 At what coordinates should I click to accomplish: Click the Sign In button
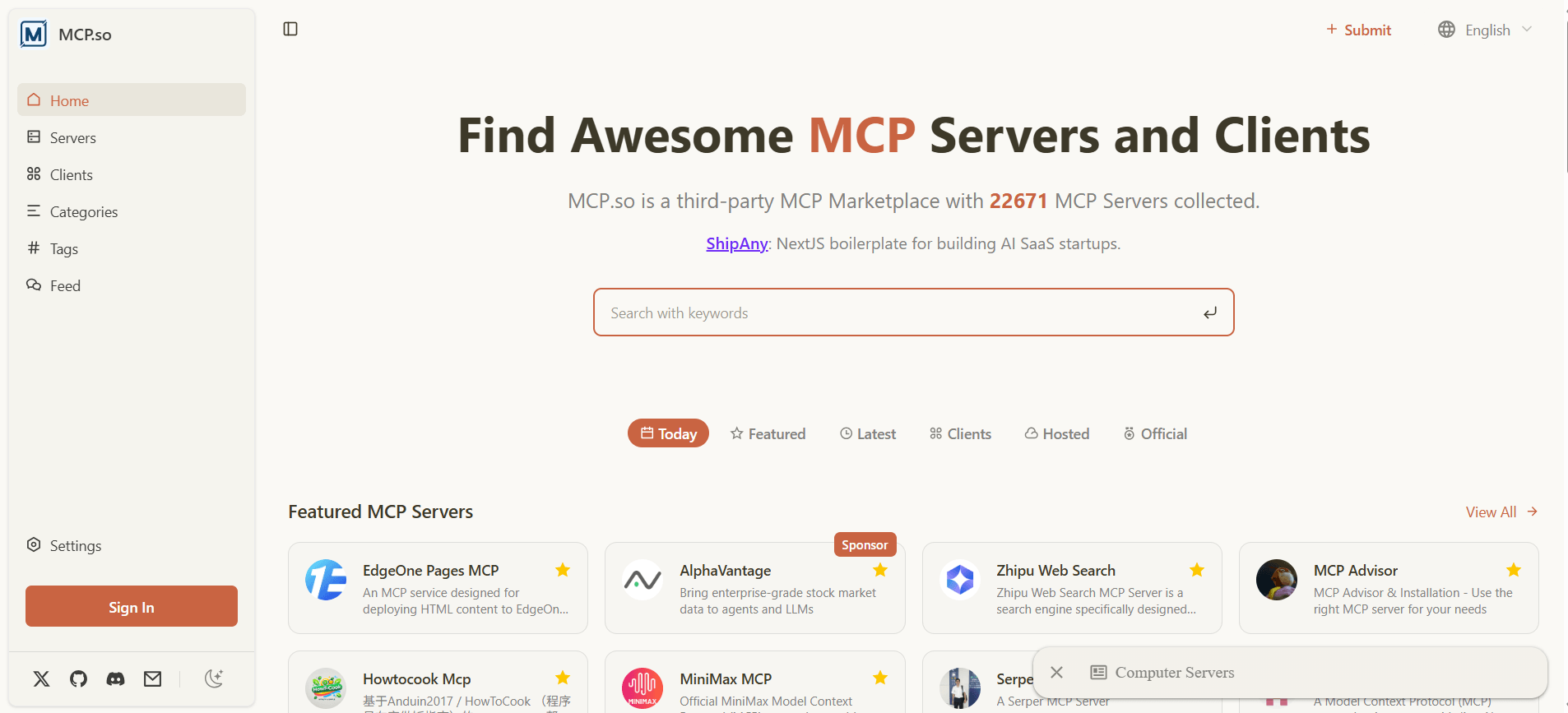[132, 606]
